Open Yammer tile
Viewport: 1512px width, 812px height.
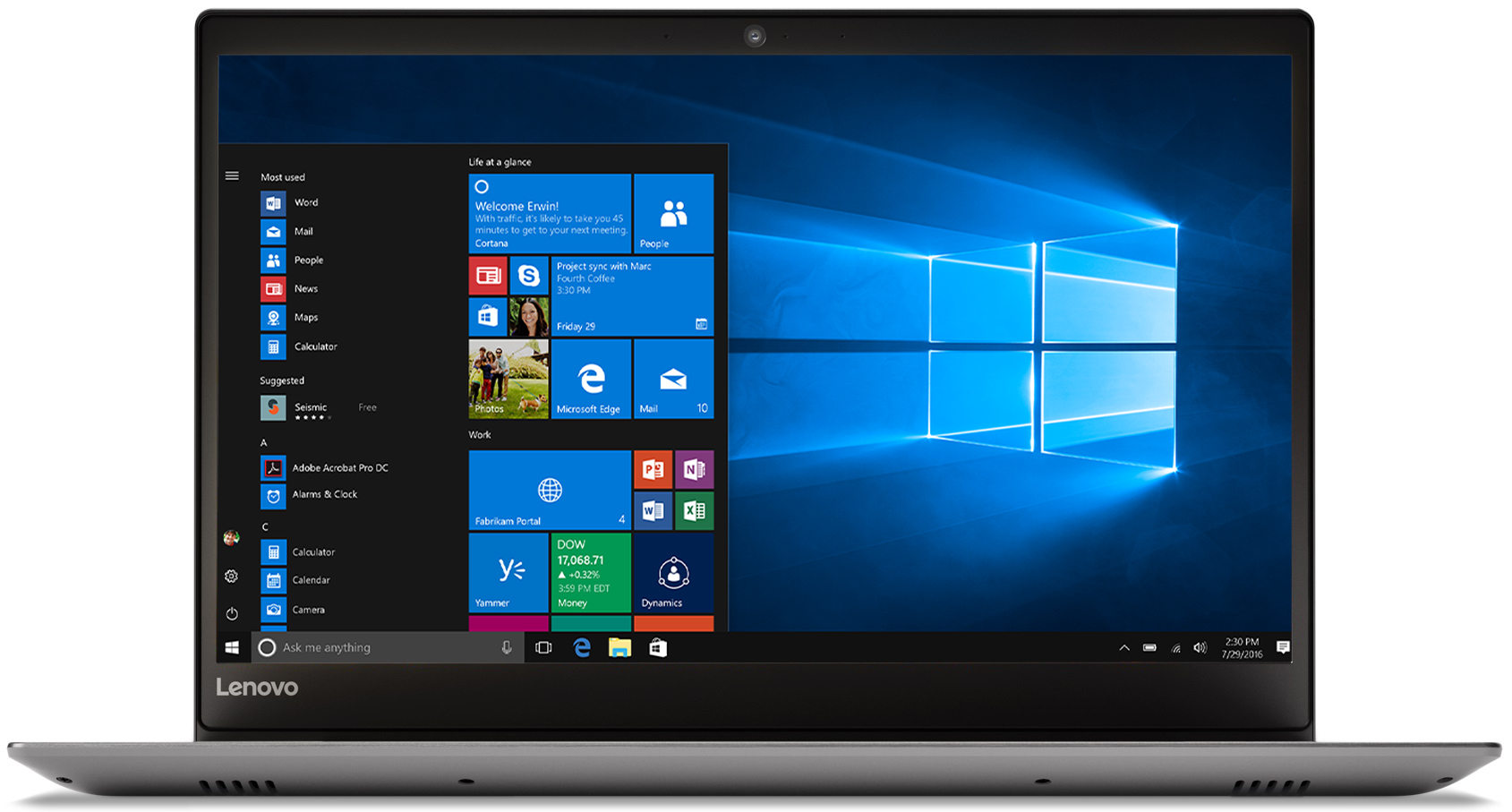(508, 573)
